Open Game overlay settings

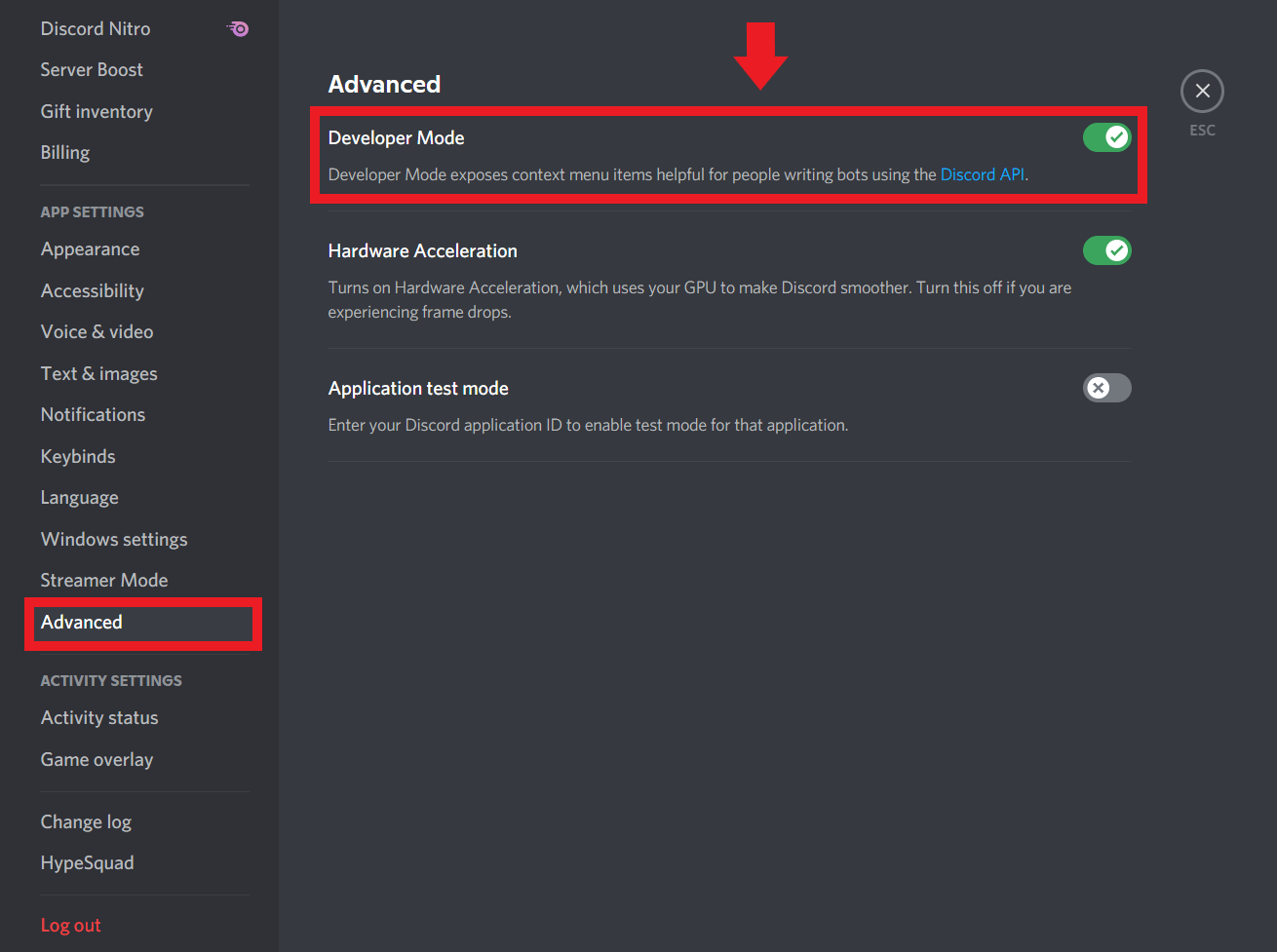coord(97,759)
